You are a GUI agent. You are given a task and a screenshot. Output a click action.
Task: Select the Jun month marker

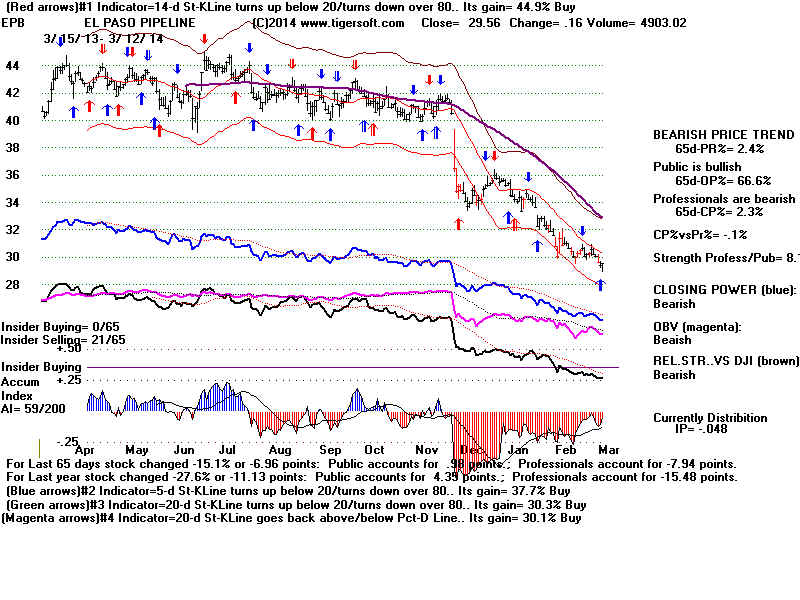[184, 450]
